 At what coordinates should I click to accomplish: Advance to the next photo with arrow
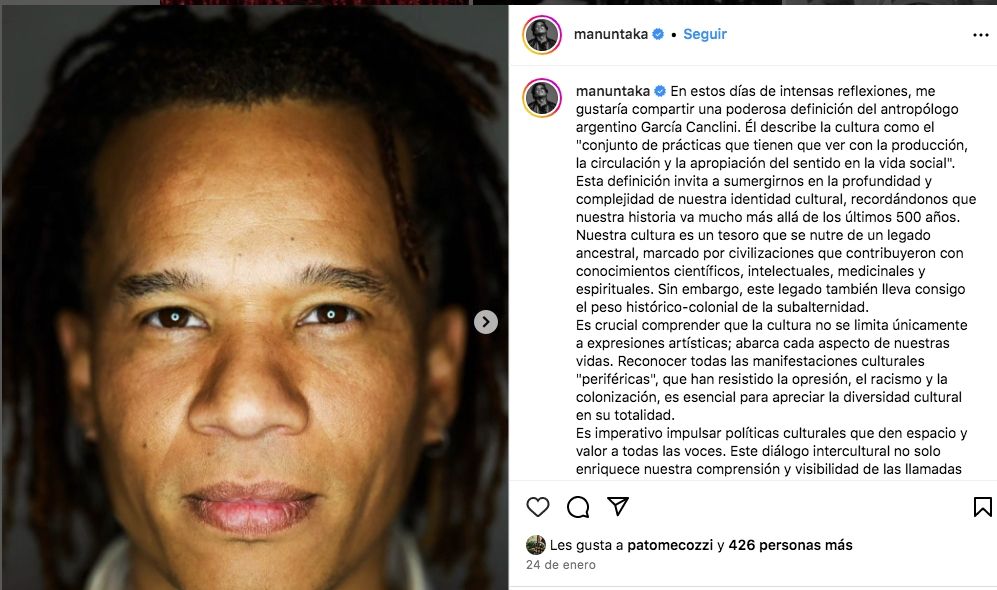click(x=486, y=322)
